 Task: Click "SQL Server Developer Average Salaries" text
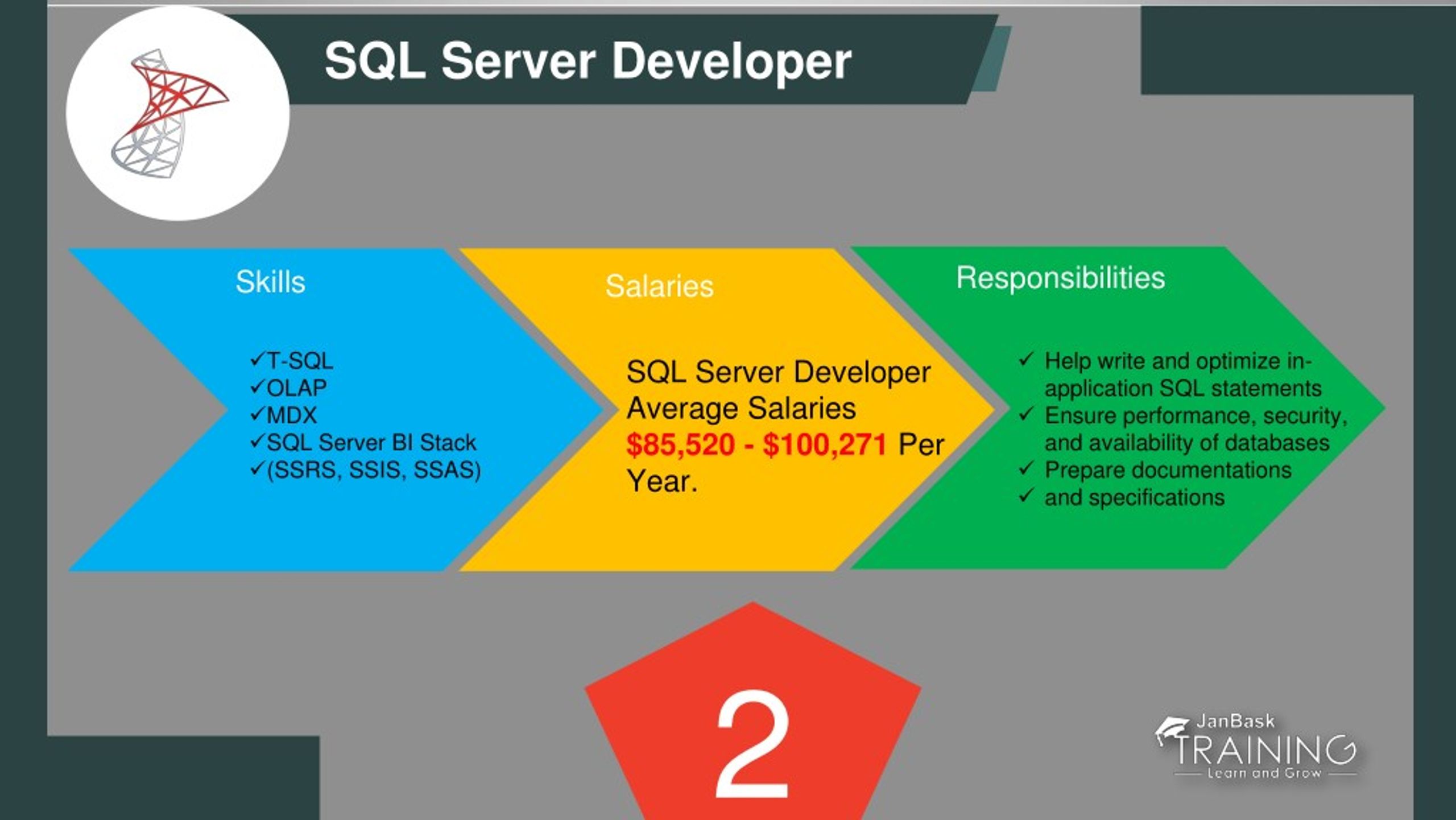(778, 390)
